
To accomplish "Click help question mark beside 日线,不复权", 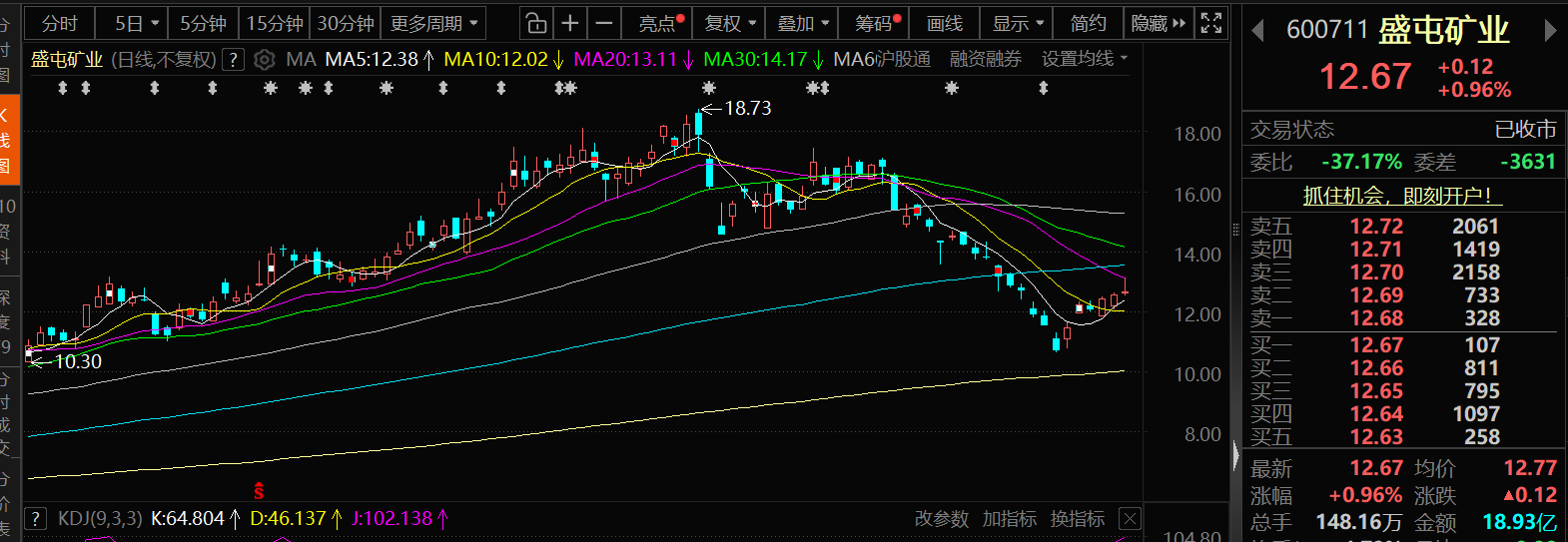I will (x=233, y=60).
